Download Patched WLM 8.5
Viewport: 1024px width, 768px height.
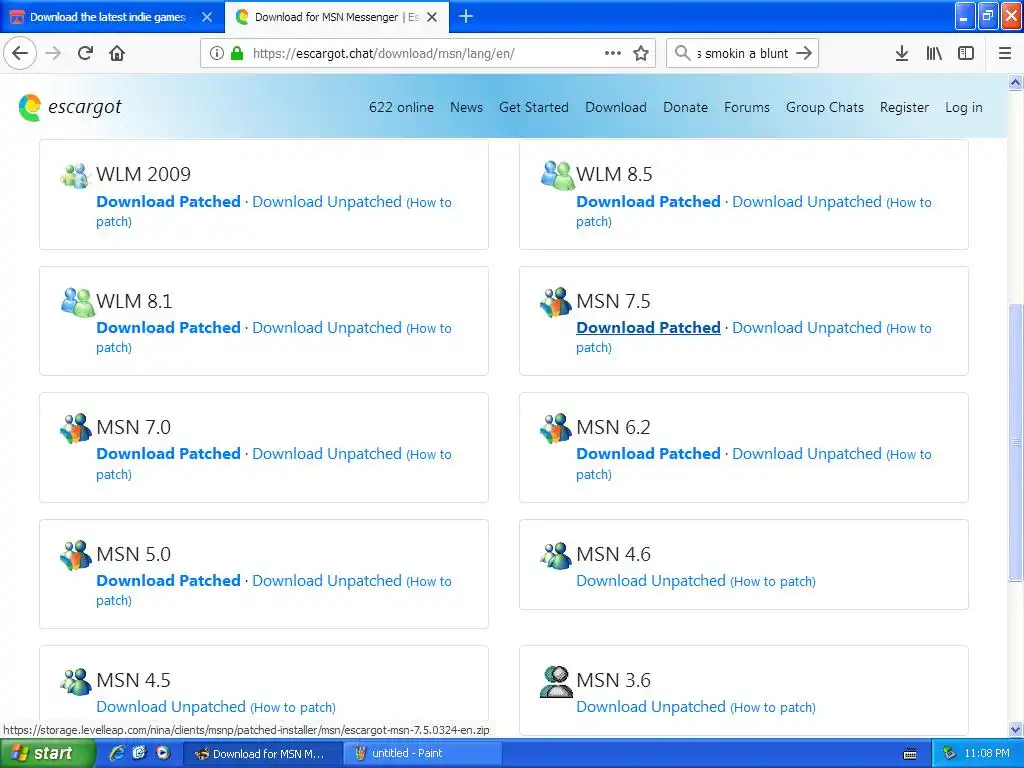pyautogui.click(x=648, y=201)
